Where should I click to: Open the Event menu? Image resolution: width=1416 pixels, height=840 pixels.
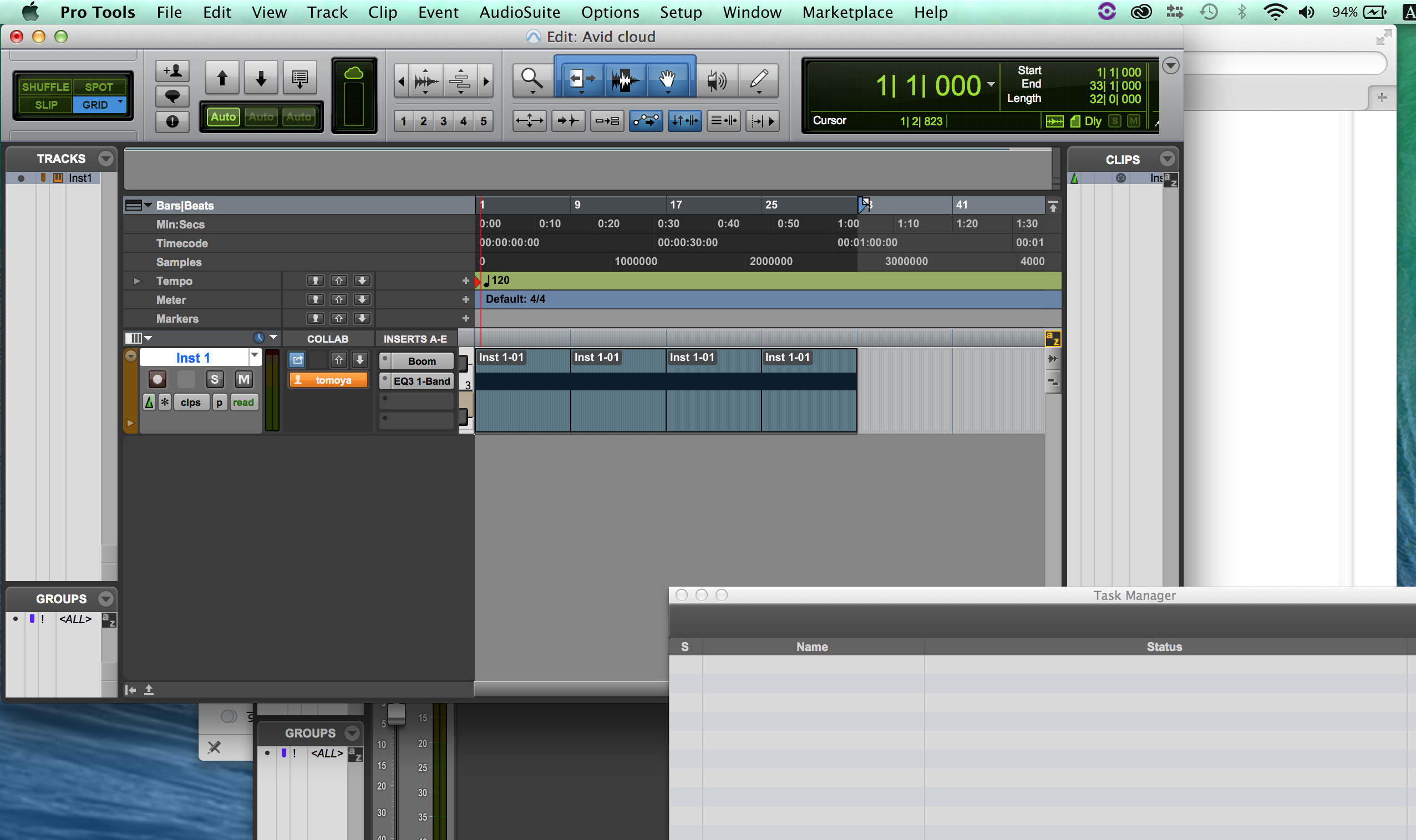438,12
